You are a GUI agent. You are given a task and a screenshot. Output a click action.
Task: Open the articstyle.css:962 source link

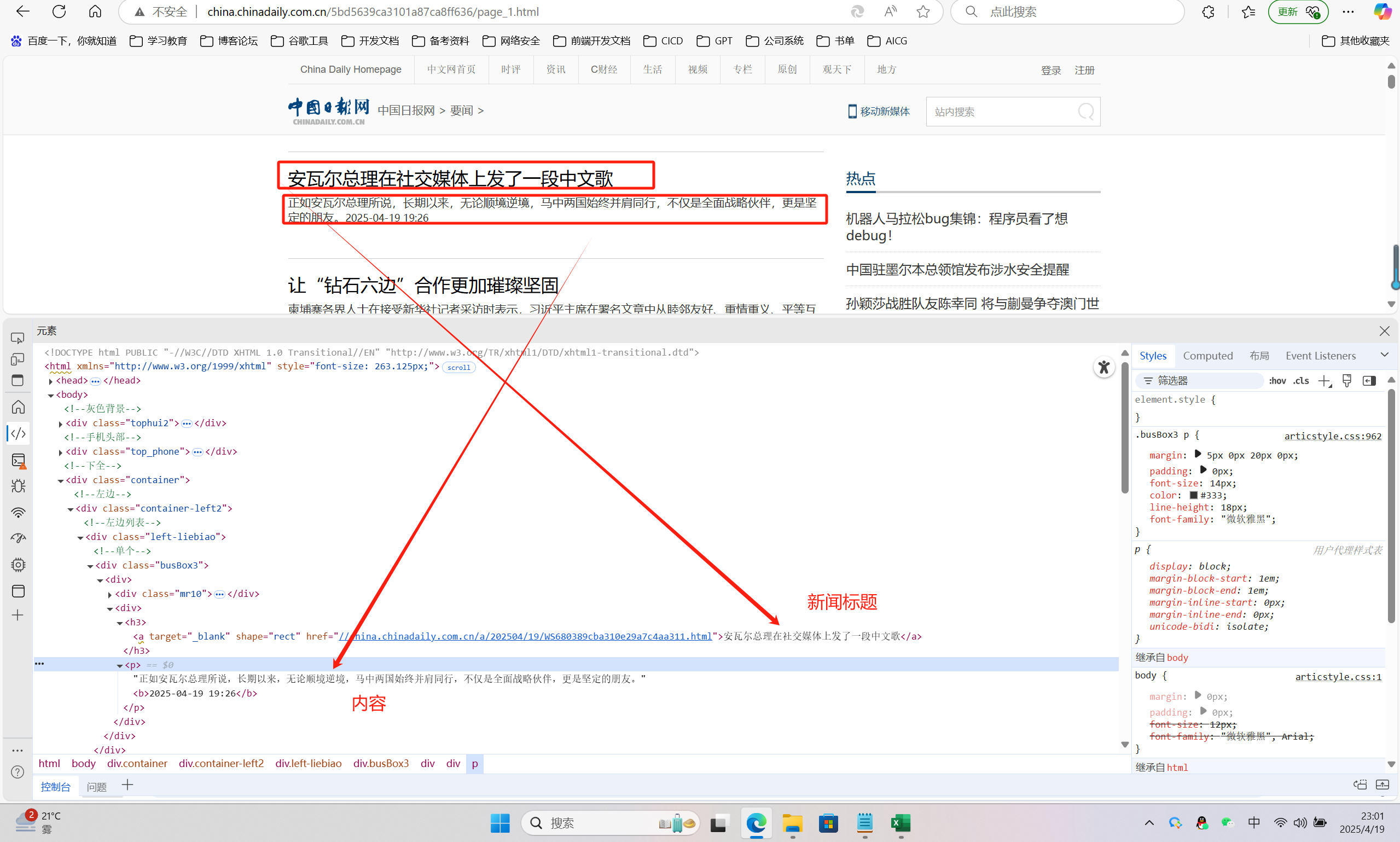click(1332, 435)
